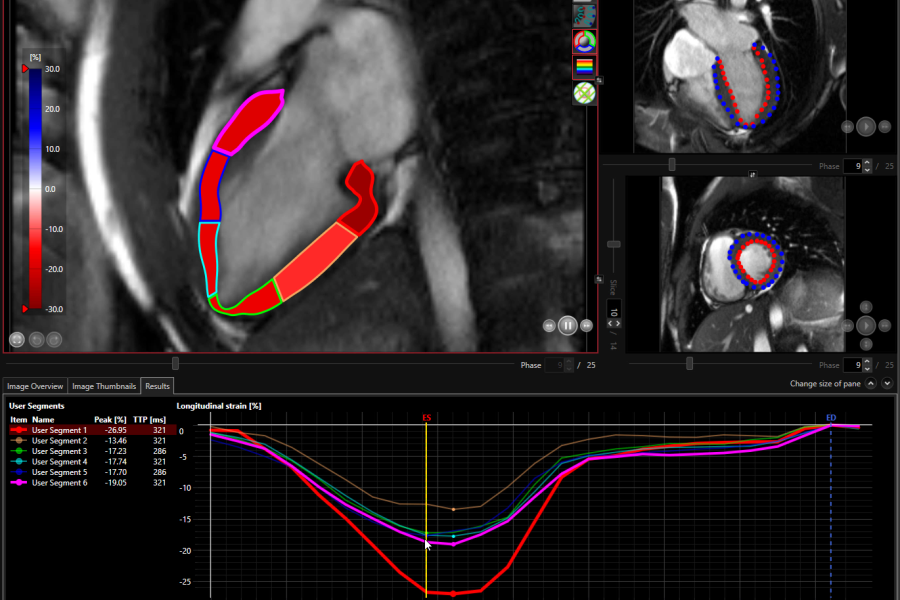Image resolution: width=900 pixels, height=600 pixels.
Task: Pause cine playback in the main viewer
Action: point(567,325)
